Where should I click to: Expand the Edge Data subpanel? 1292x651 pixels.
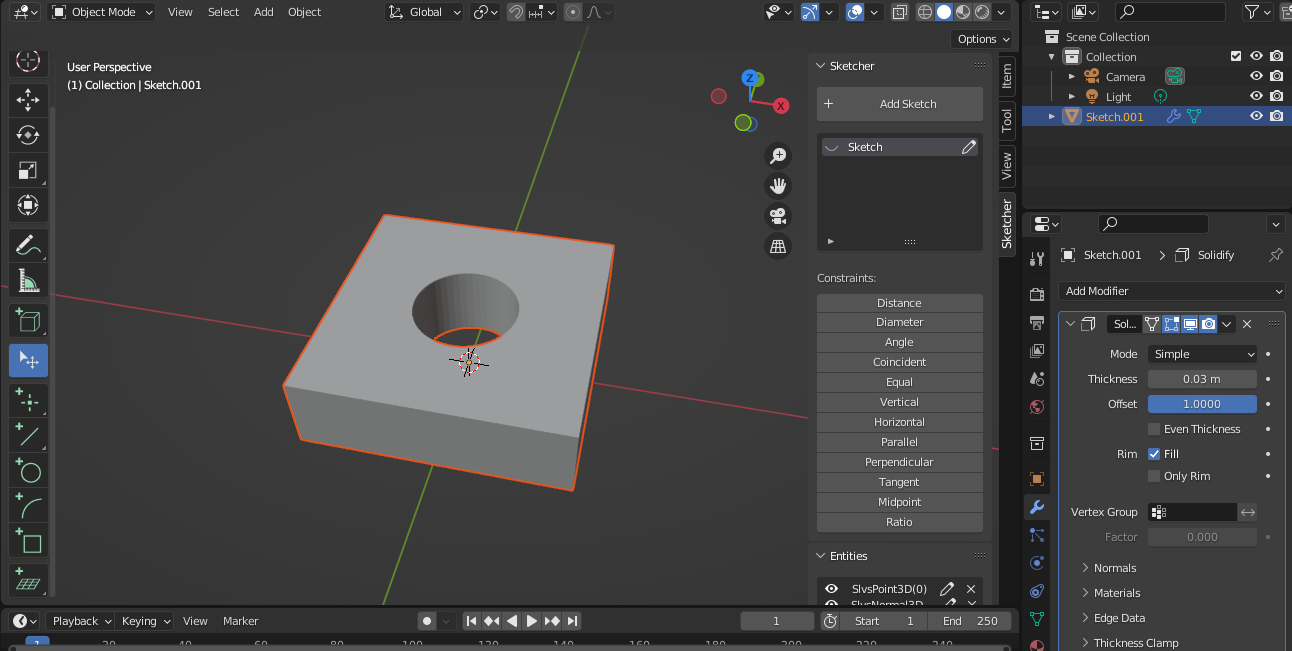click(1118, 618)
